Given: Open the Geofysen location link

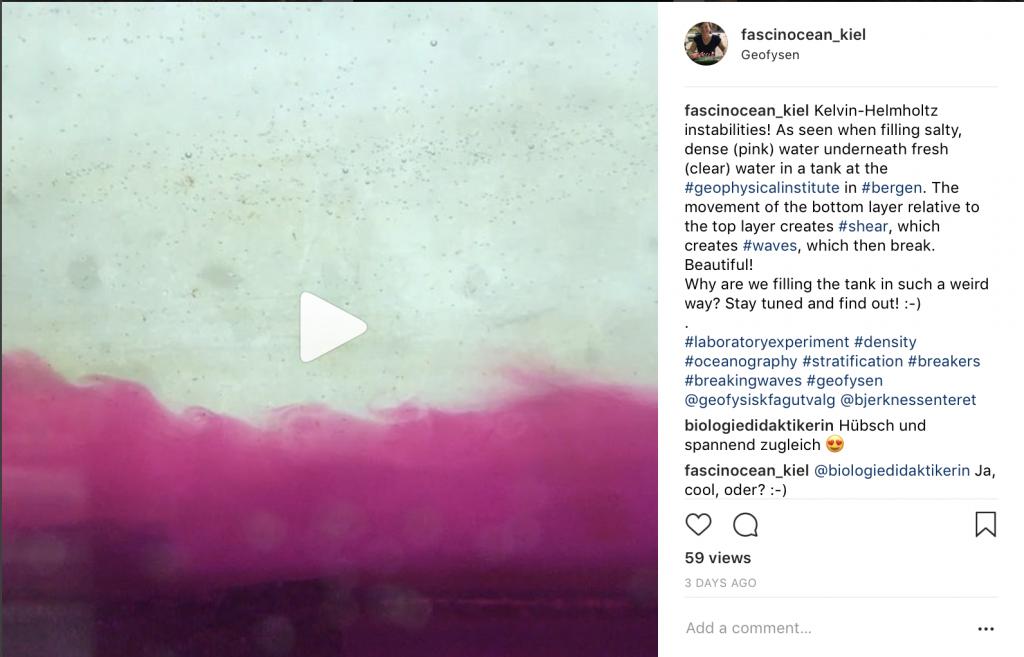Looking at the screenshot, I should click(770, 55).
